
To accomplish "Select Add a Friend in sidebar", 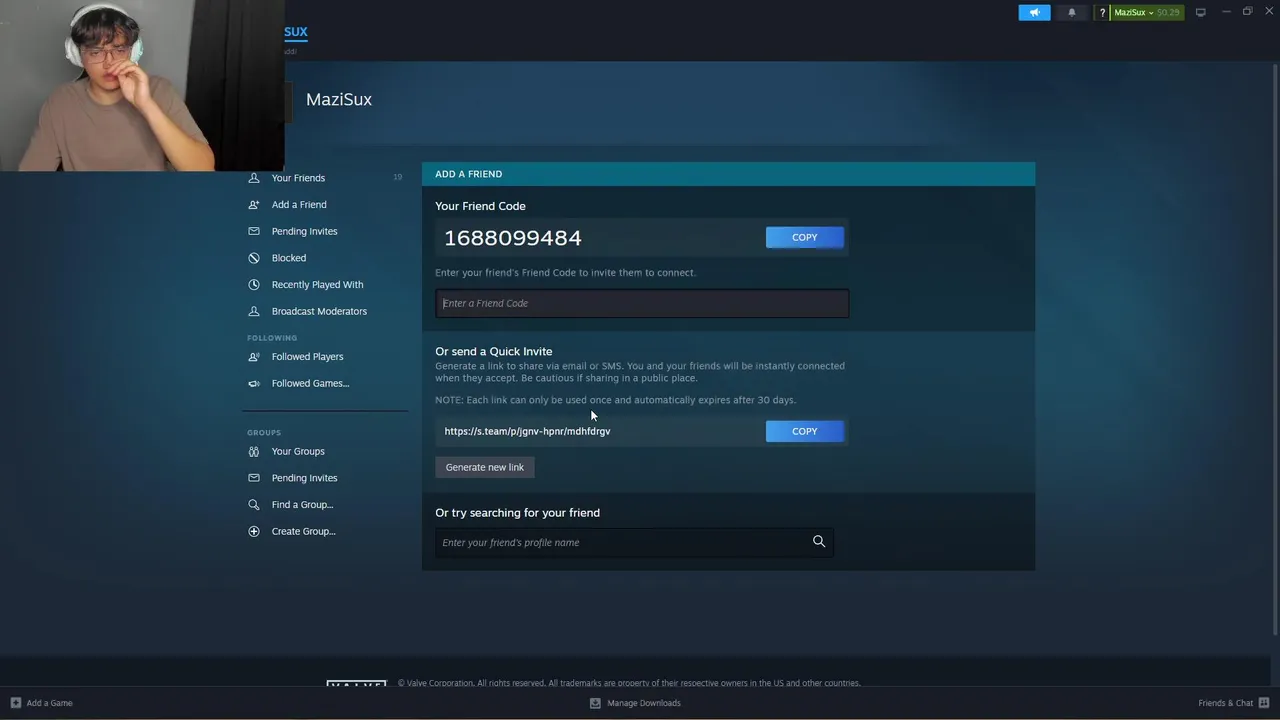I will [x=299, y=204].
